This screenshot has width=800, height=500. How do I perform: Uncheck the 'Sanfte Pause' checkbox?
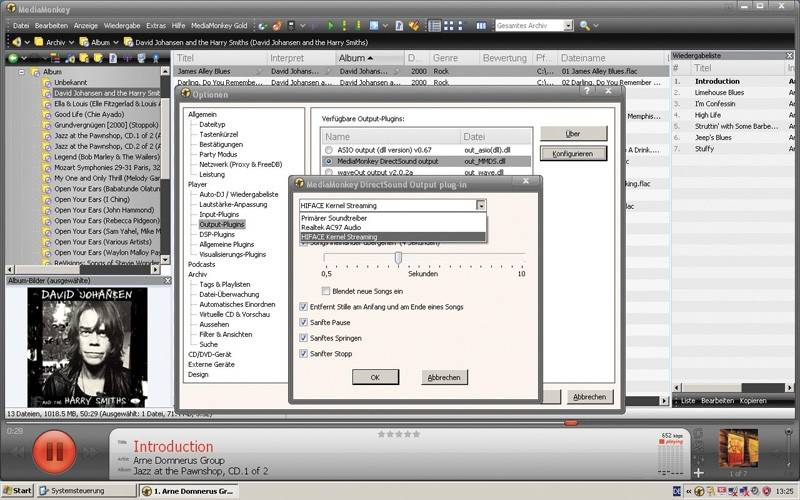(x=304, y=322)
